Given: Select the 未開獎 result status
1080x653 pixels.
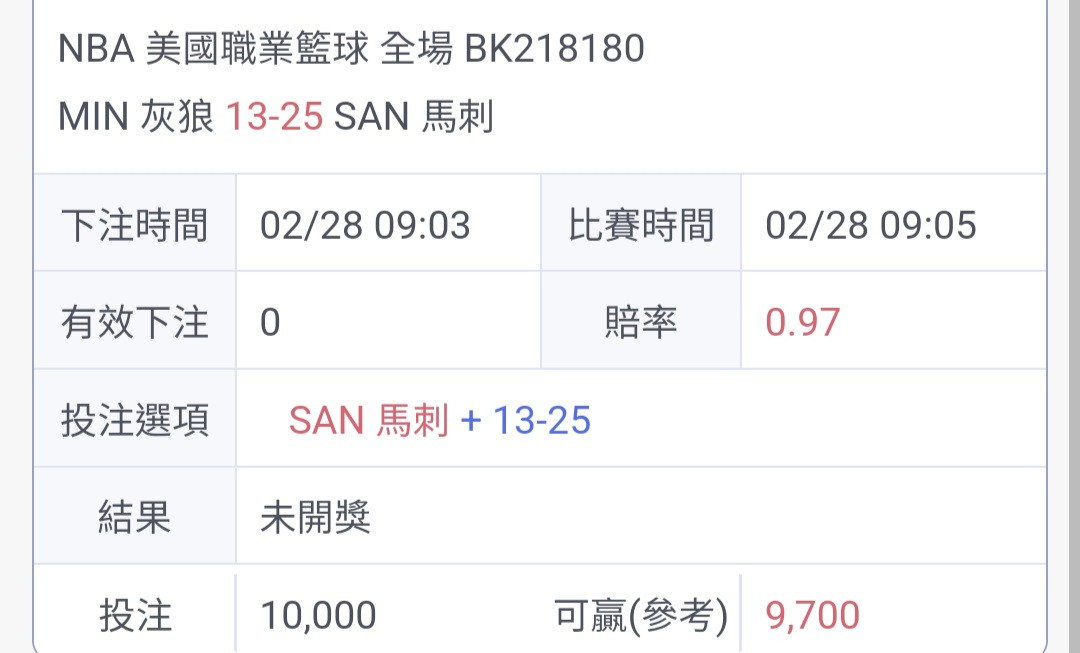Looking at the screenshot, I should pyautogui.click(x=315, y=517).
